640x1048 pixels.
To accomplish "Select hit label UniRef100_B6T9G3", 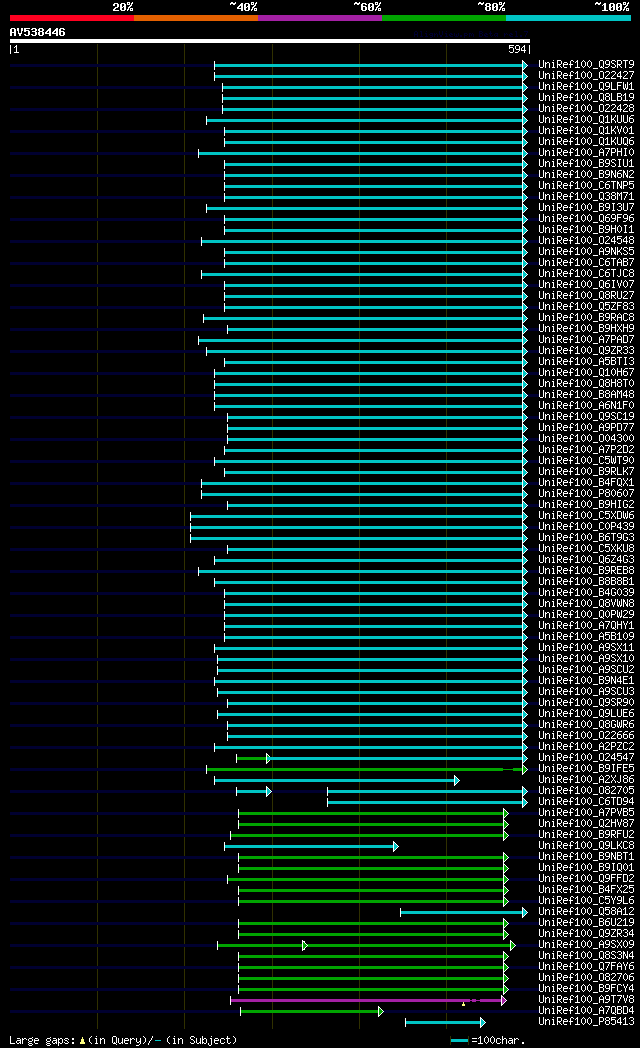I will coord(587,538).
